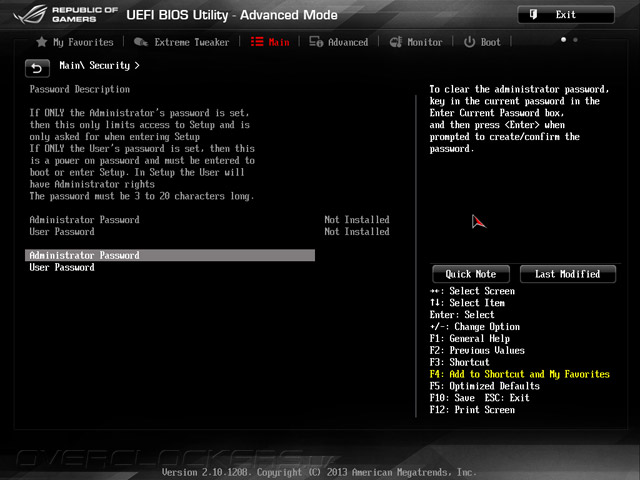The width and height of the screenshot is (640, 480).
Task: Click the red list icon of Main
Action: [257, 42]
